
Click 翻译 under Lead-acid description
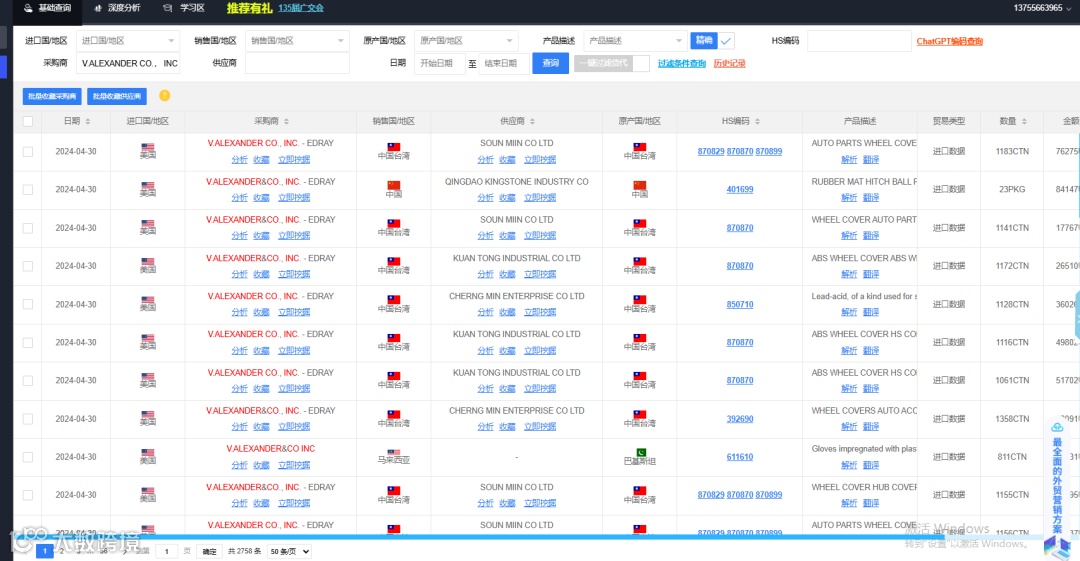[871, 312]
